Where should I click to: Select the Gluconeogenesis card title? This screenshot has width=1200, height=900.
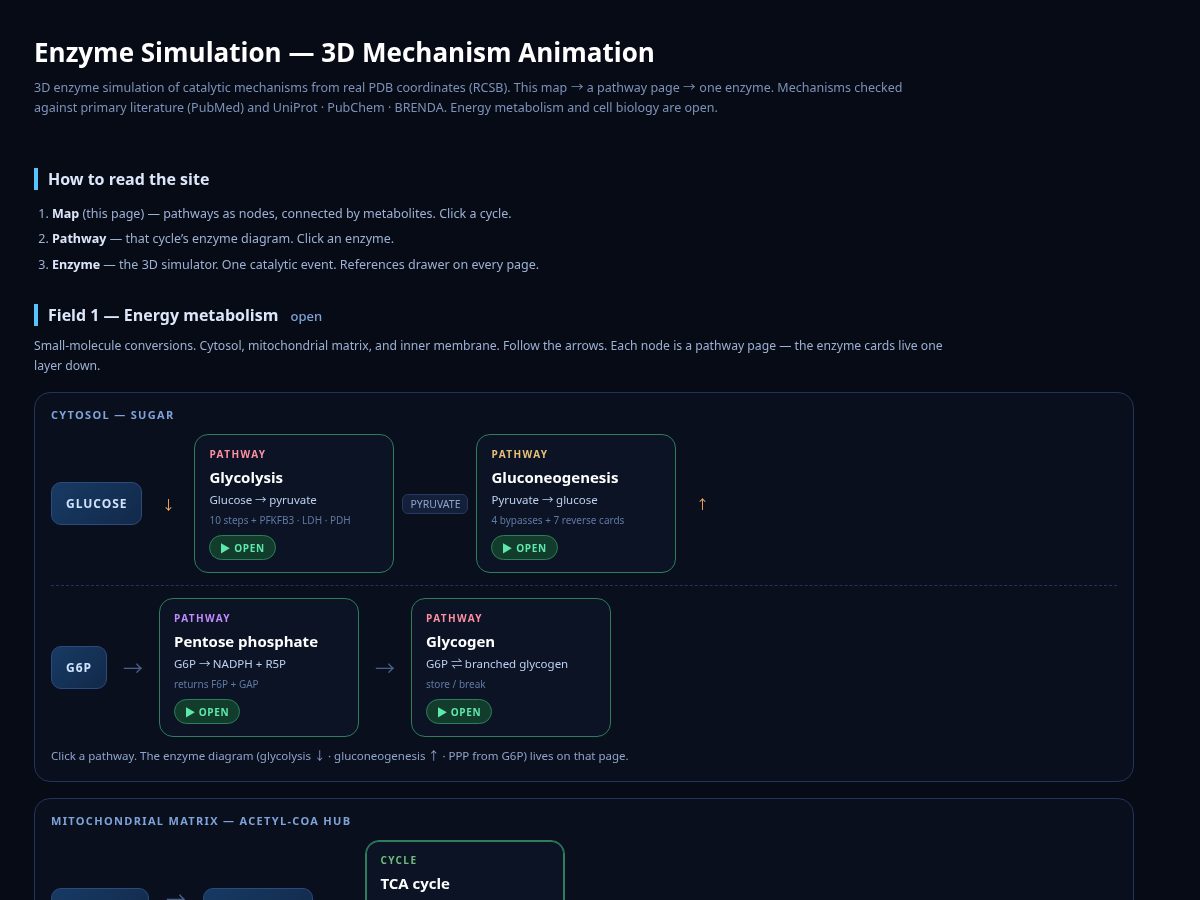(555, 478)
